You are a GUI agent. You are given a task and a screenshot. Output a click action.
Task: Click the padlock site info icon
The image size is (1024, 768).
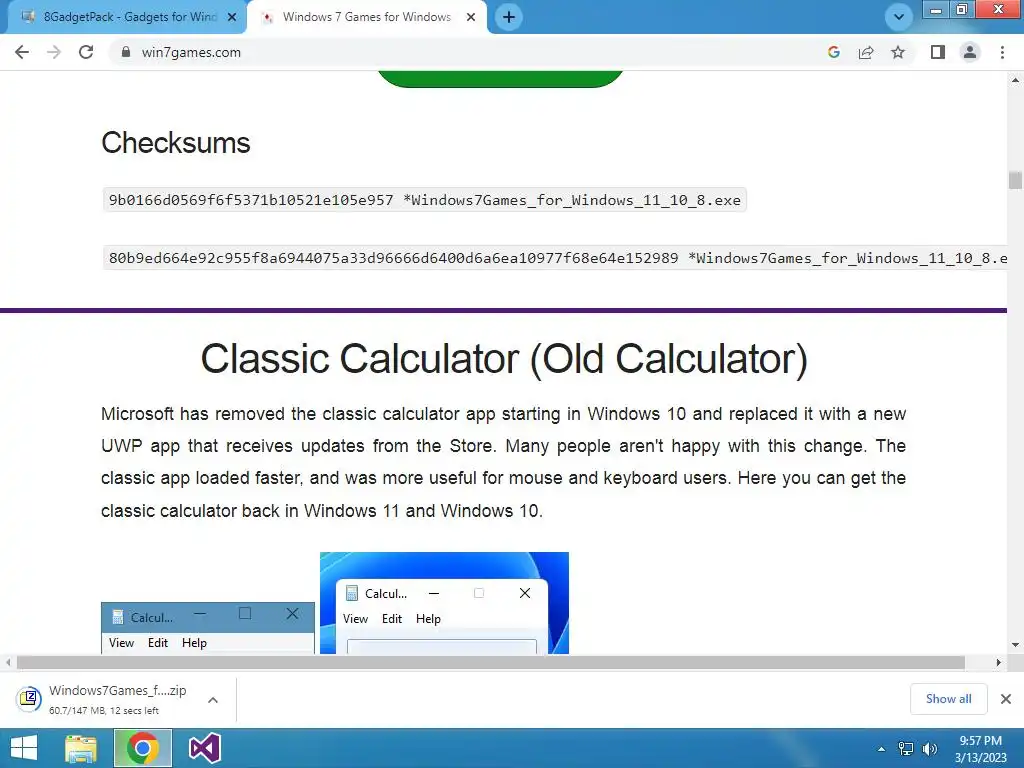click(125, 52)
